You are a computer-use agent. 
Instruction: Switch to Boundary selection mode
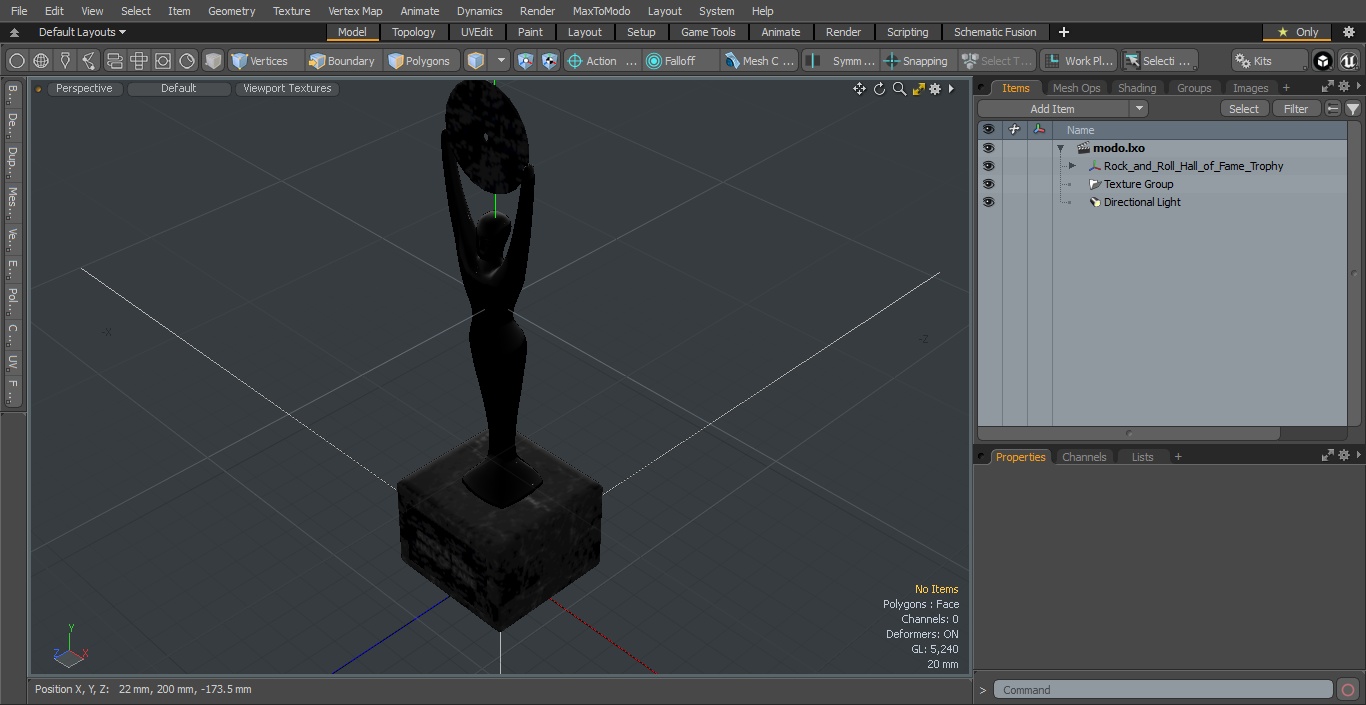342,61
